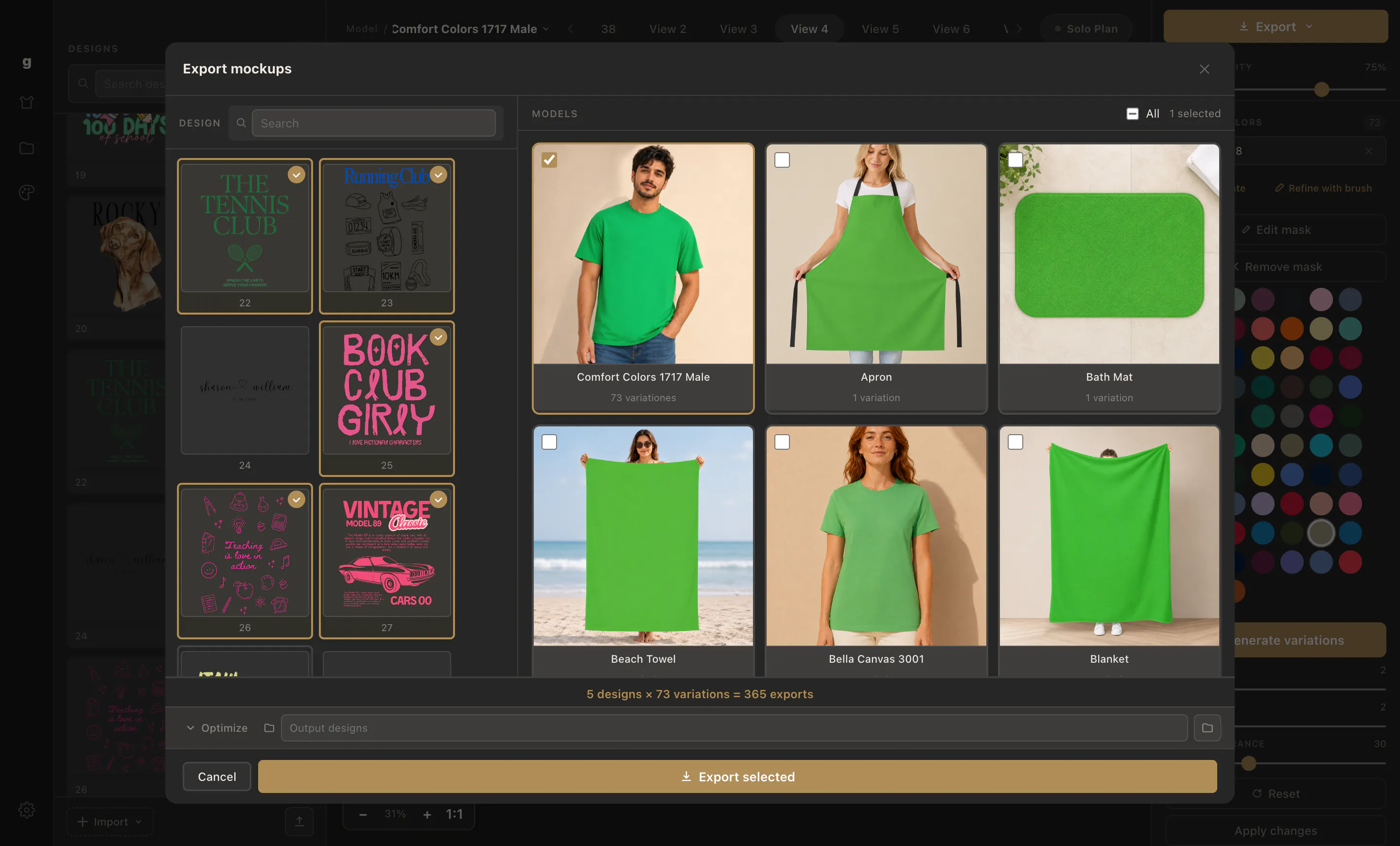Switch to View 2 tab
Image resolution: width=1400 pixels, height=846 pixels.
tap(667, 28)
